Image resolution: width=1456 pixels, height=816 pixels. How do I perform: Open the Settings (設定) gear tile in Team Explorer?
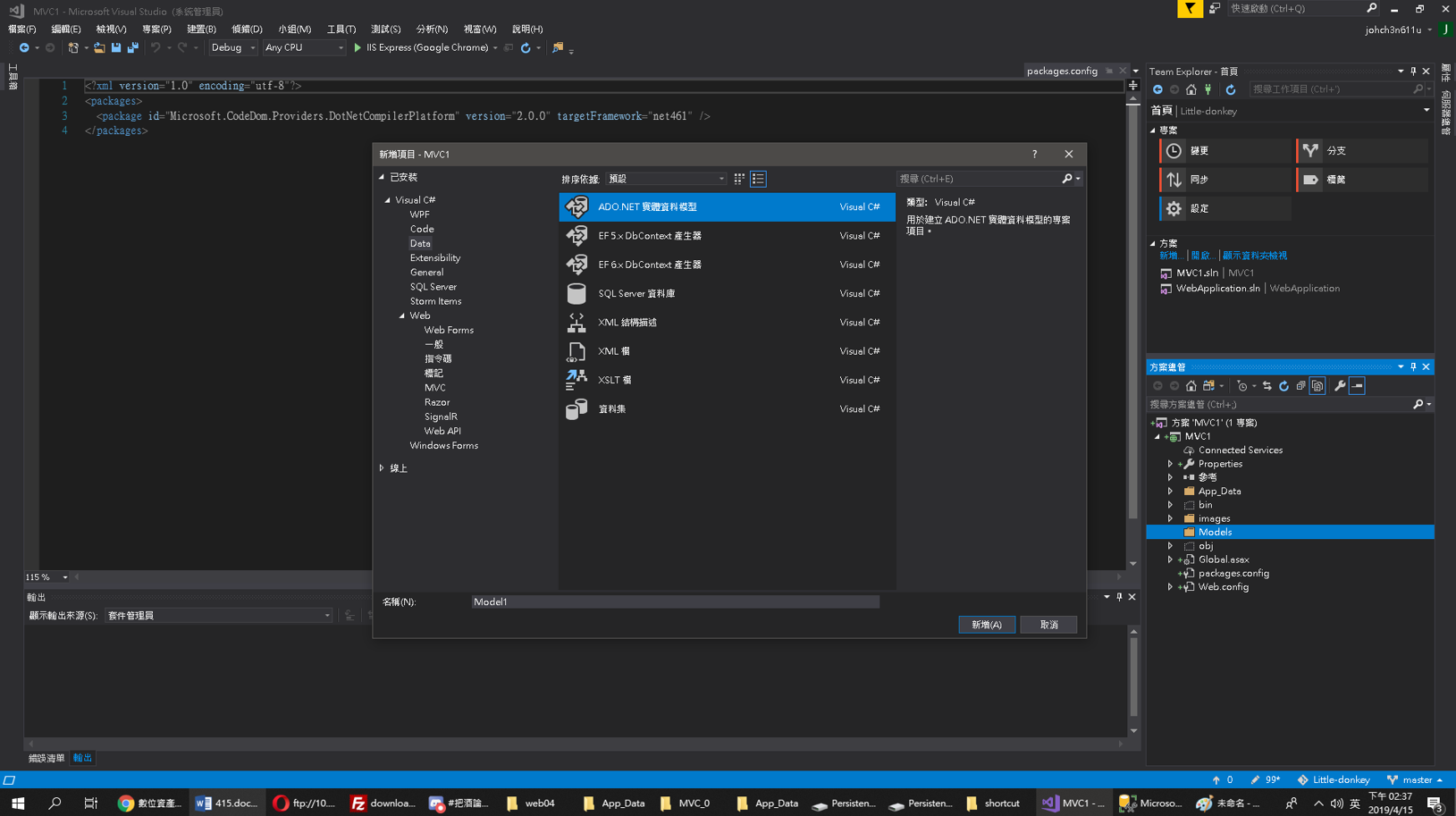tap(1225, 208)
